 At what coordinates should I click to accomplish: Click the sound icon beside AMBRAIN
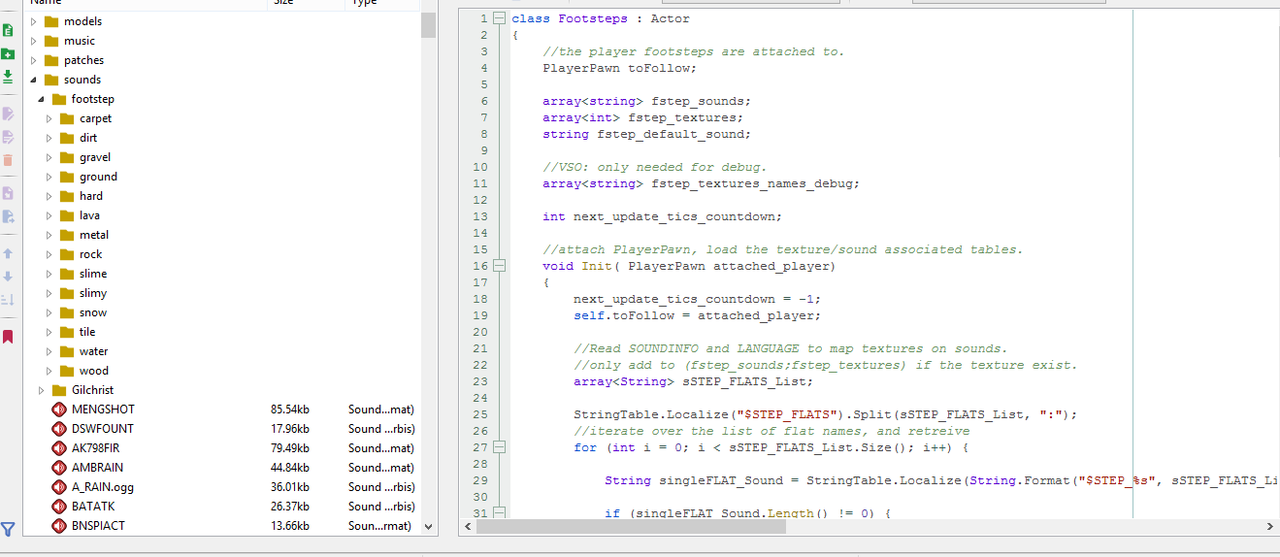(59, 467)
